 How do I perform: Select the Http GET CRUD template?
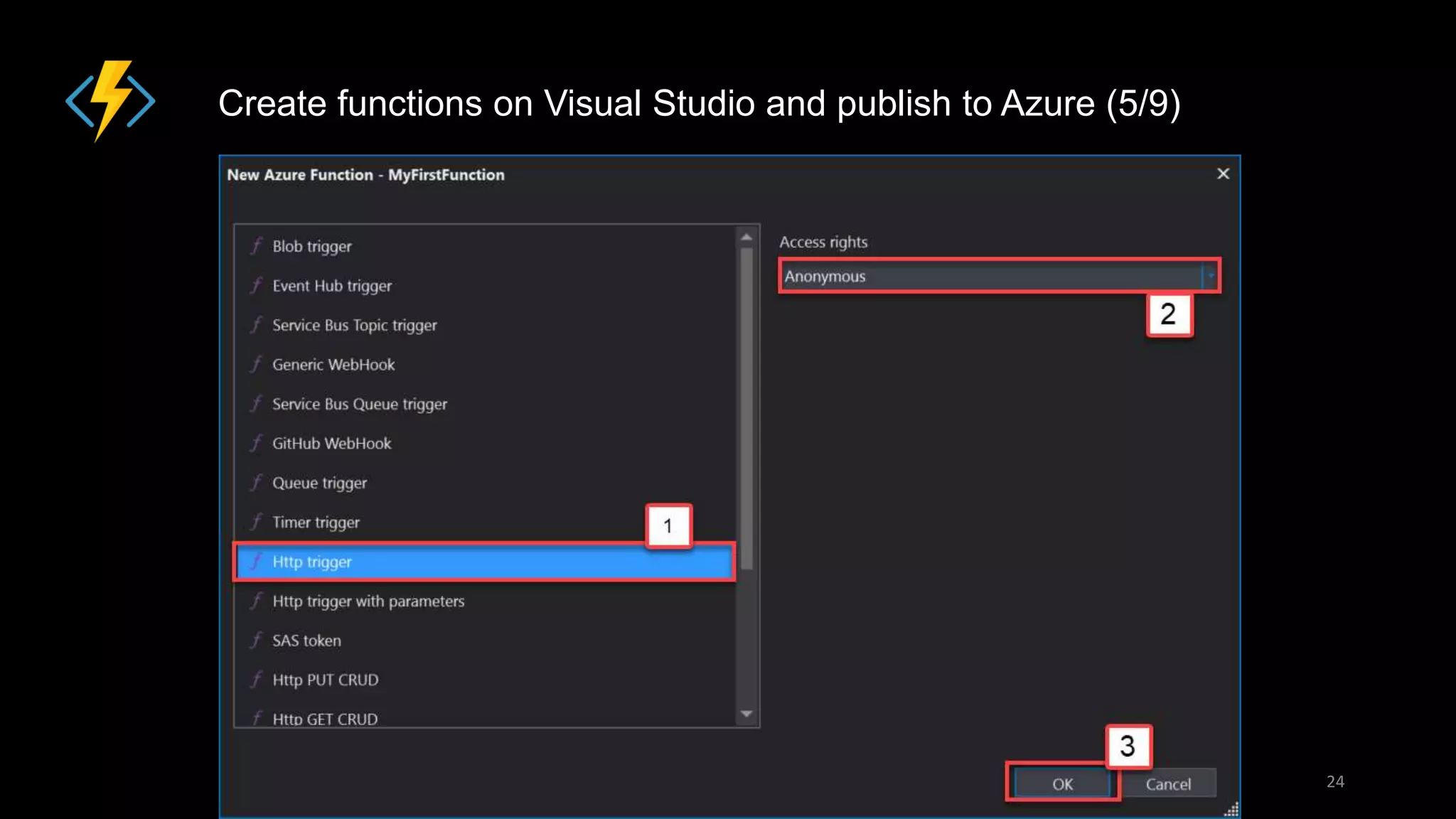point(486,717)
